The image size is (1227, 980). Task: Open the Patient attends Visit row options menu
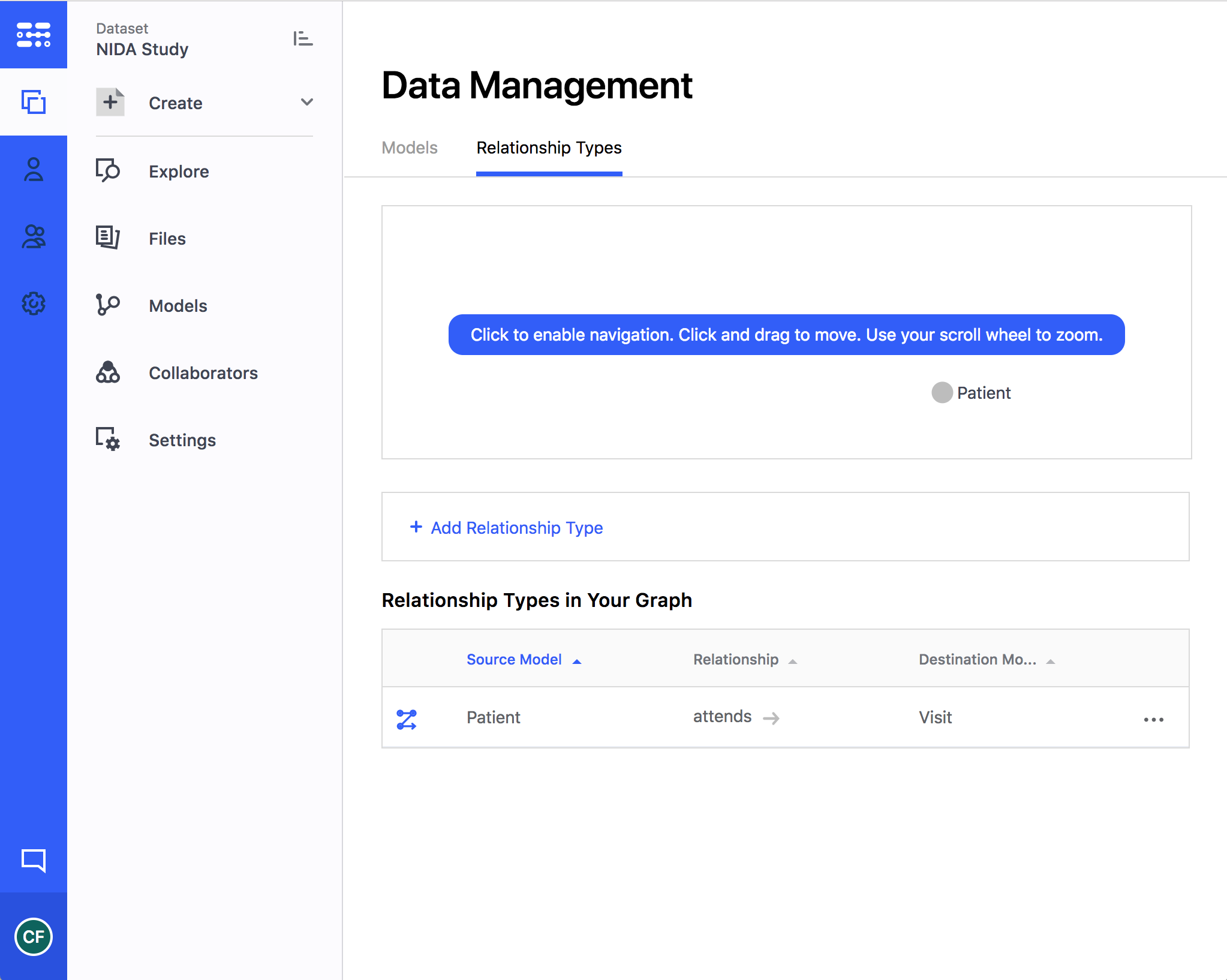pyautogui.click(x=1153, y=719)
